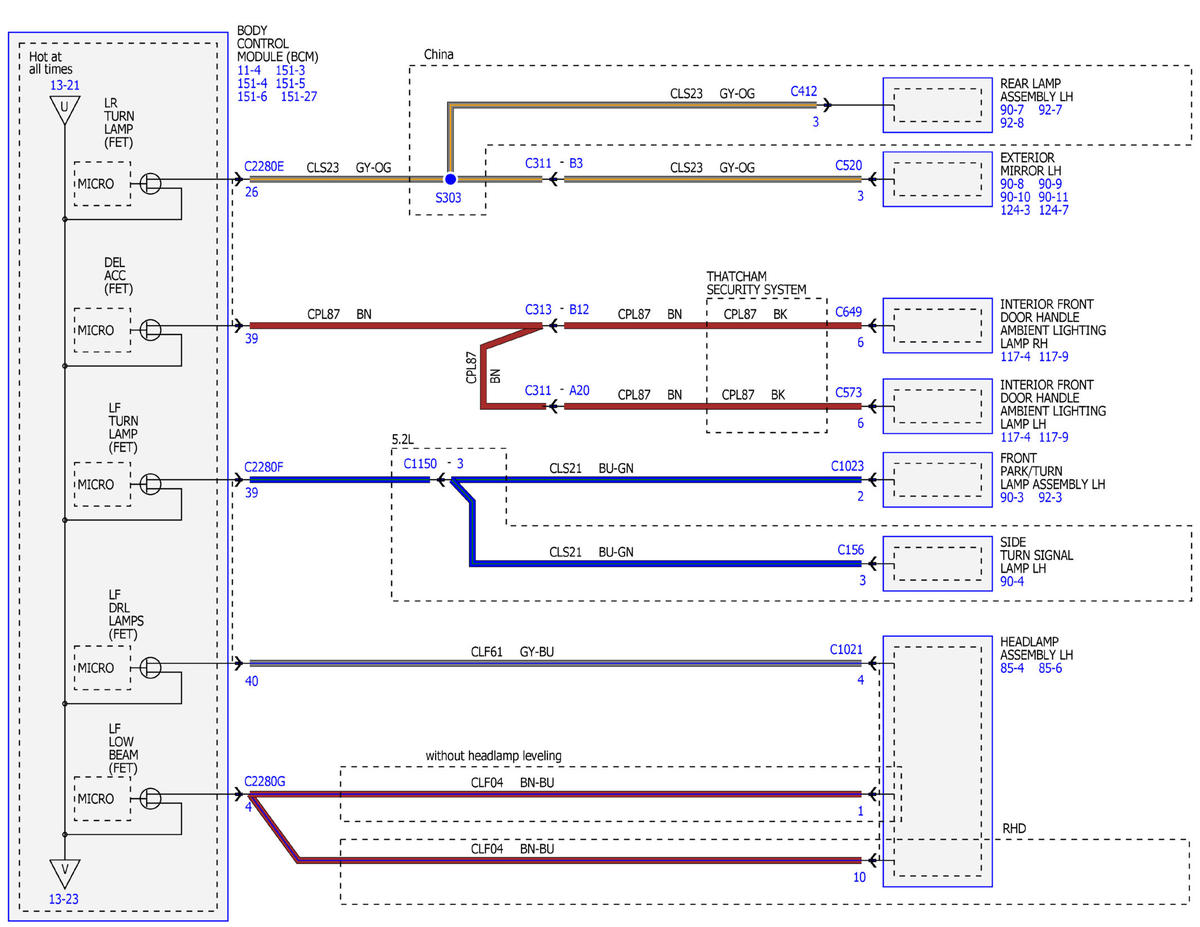Screen dimensions: 1200x927
Task: Click the S303 splice node dot
Action: coord(450,179)
